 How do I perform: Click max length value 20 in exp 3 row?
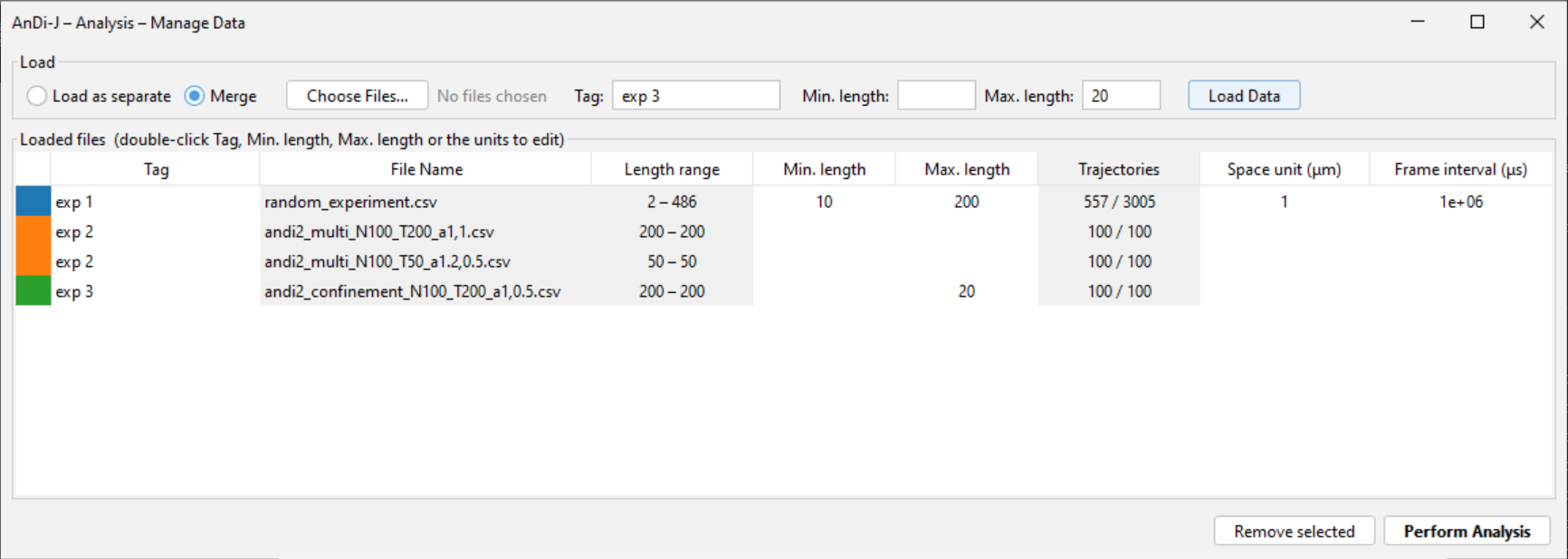tap(967, 291)
